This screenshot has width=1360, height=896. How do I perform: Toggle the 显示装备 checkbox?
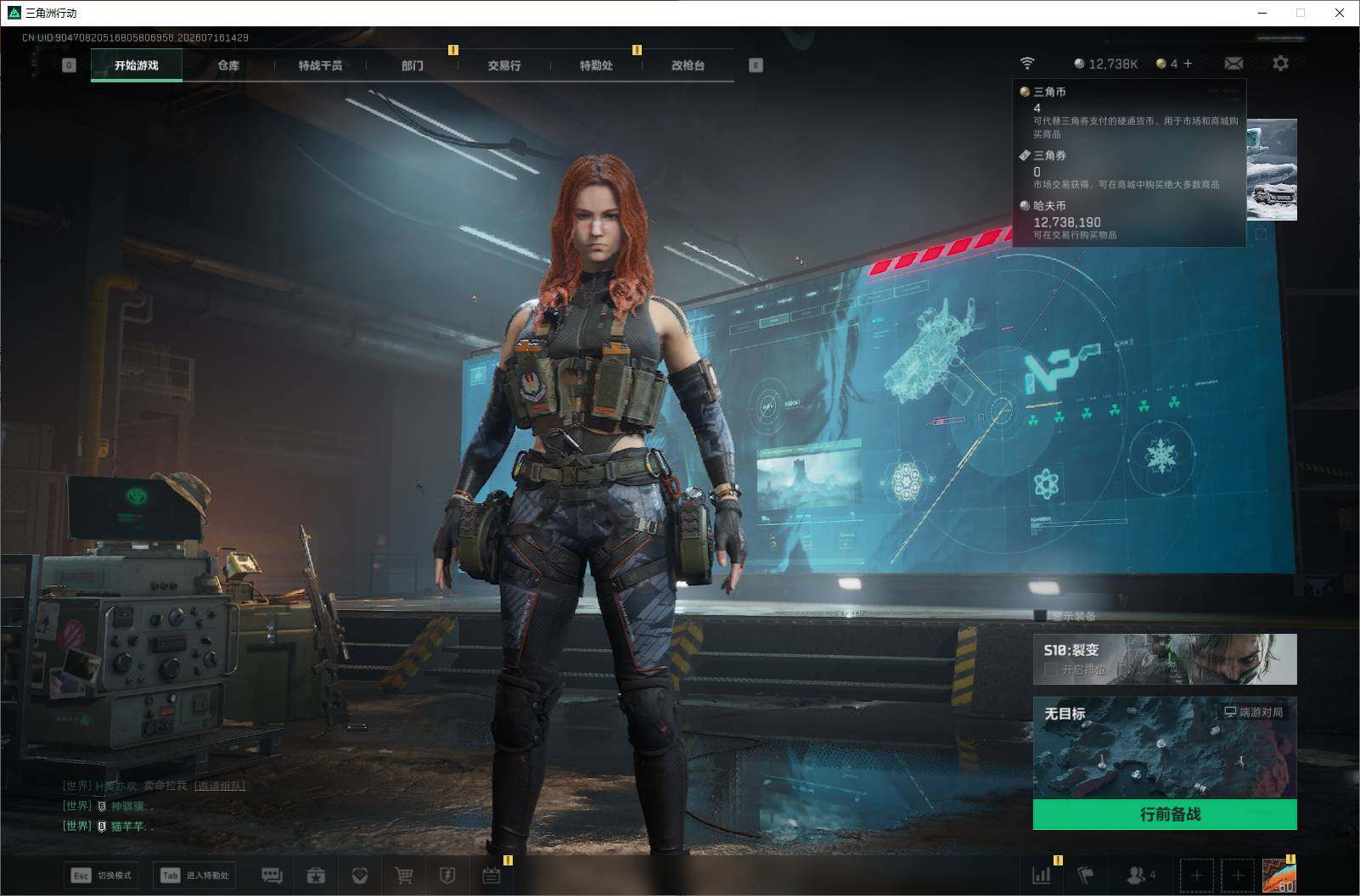pos(1040,616)
